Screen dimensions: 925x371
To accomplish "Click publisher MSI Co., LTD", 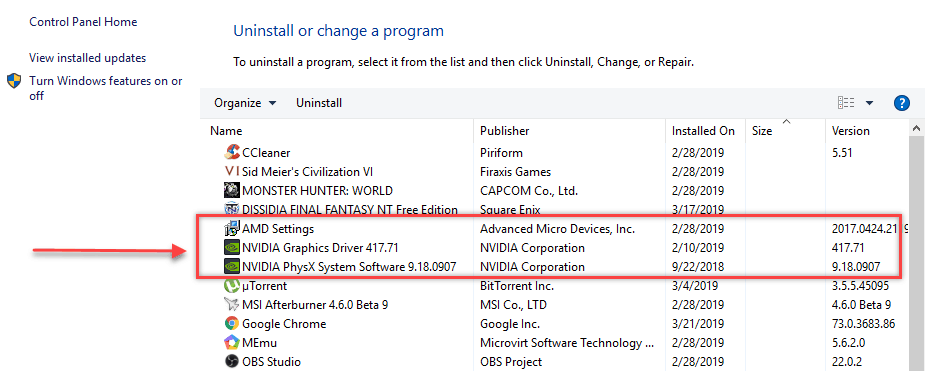I will [513, 304].
